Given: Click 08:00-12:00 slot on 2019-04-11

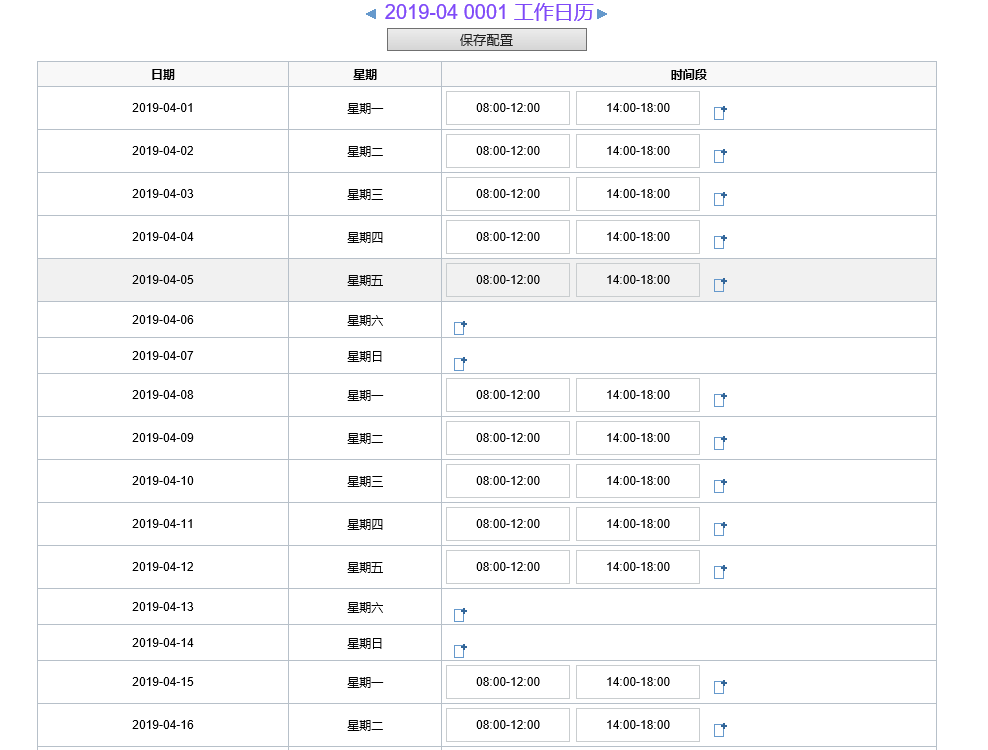Looking at the screenshot, I should tap(508, 524).
